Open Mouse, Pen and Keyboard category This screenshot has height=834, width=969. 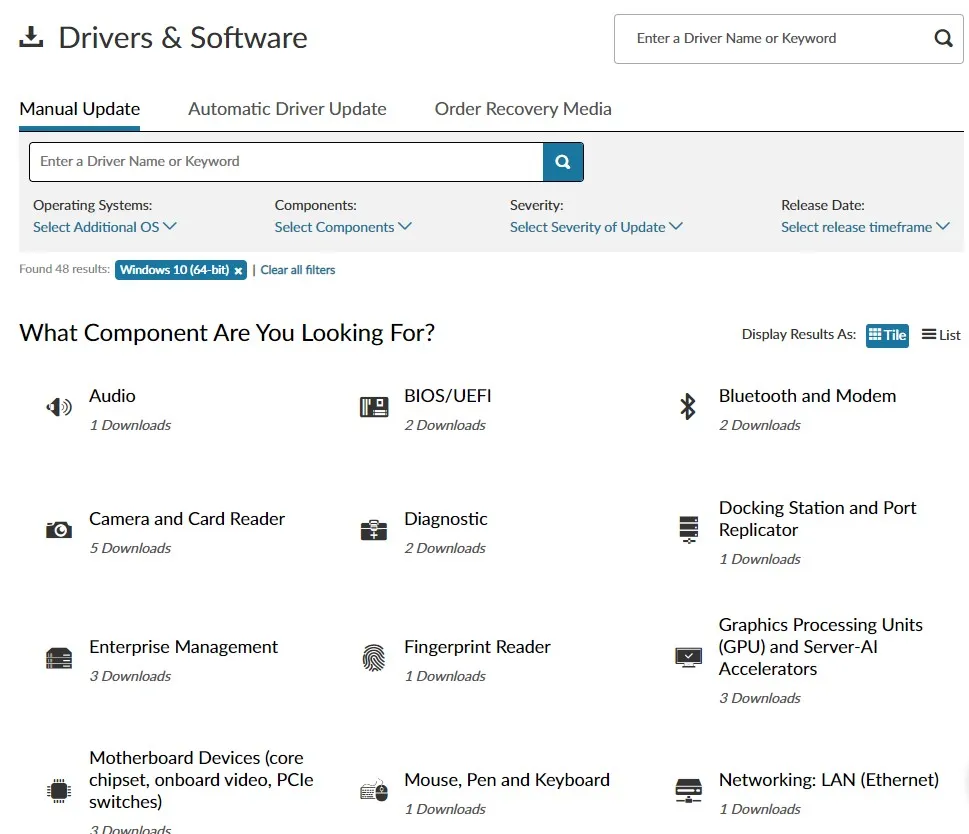tap(507, 780)
